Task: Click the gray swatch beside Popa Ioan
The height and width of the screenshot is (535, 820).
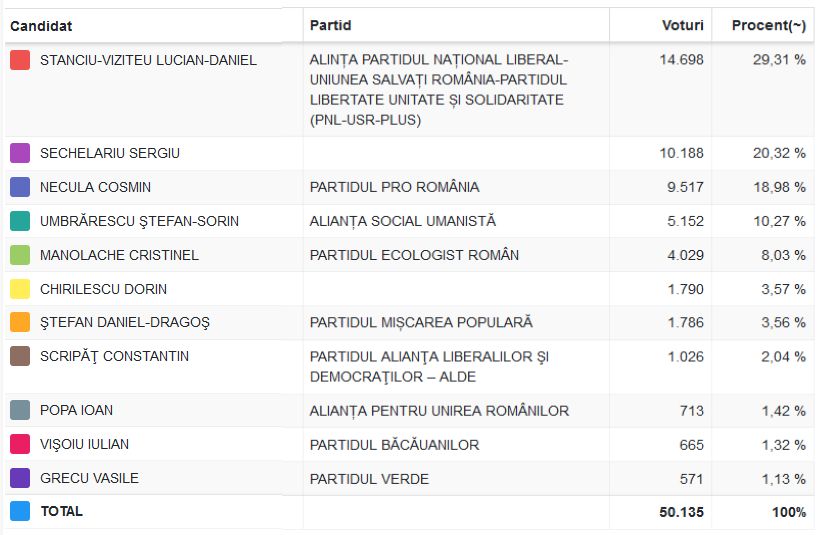Action: [20, 410]
